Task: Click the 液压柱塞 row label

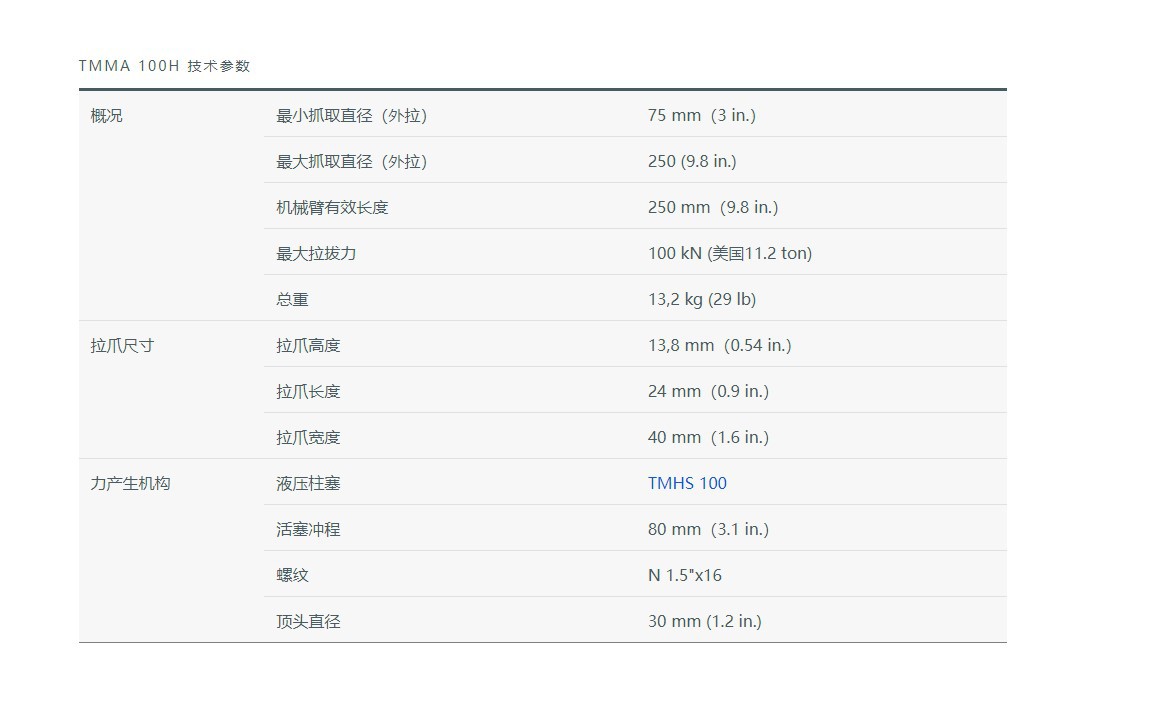Action: (x=308, y=483)
